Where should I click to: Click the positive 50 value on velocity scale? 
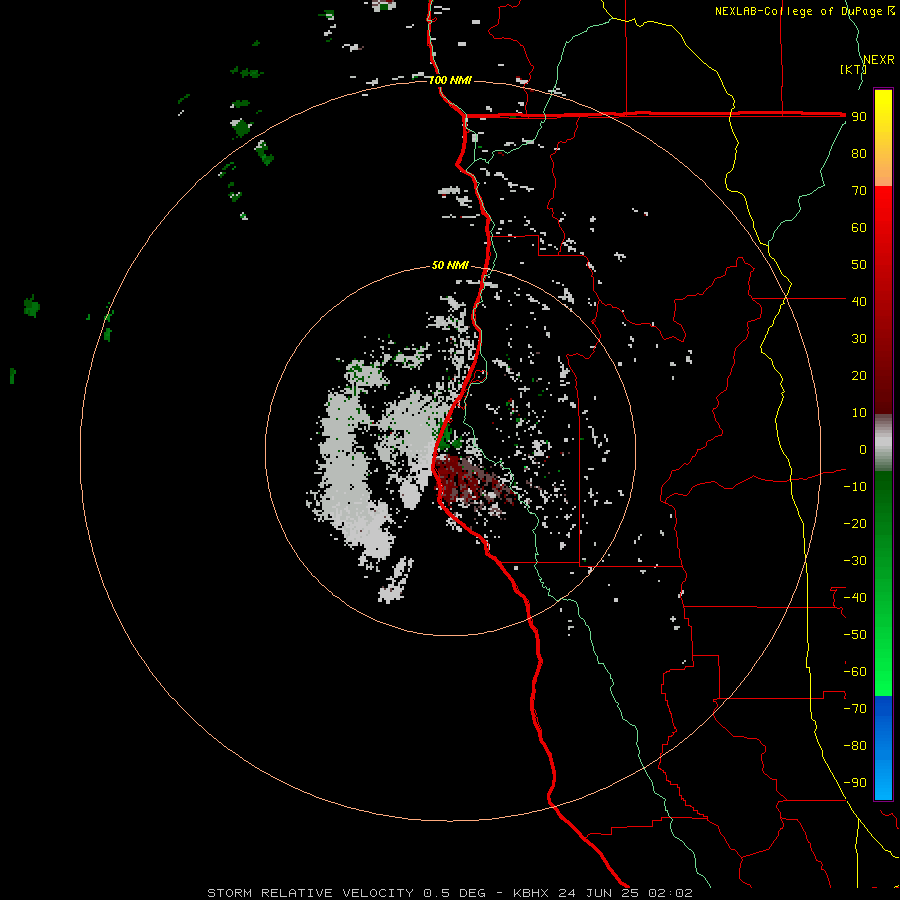(x=859, y=265)
